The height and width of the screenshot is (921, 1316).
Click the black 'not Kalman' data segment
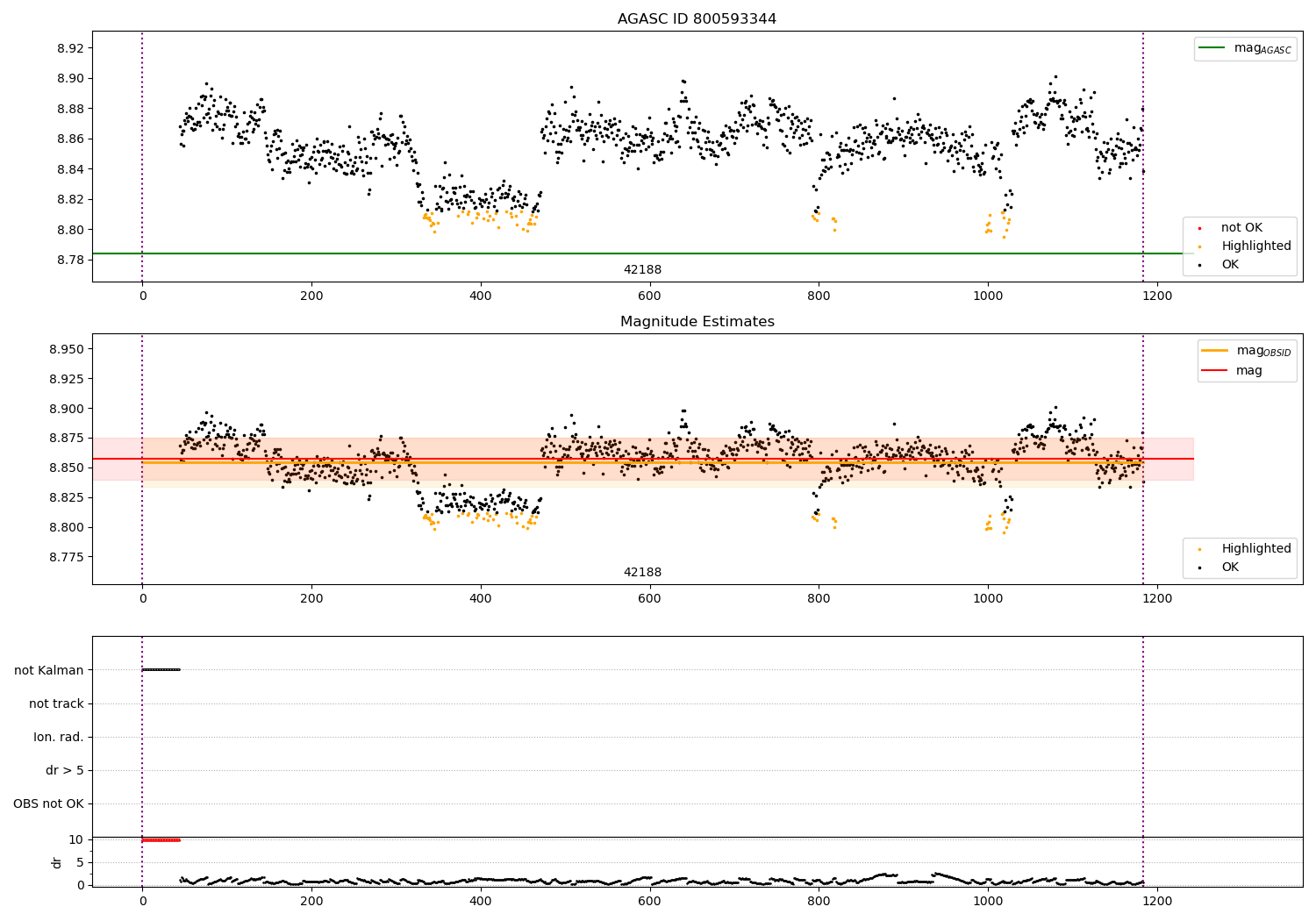pyautogui.click(x=161, y=670)
